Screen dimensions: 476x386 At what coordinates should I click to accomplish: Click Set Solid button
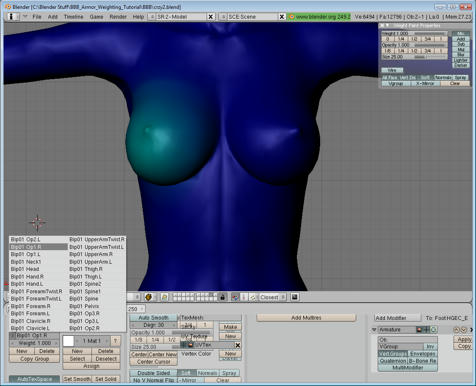(x=106, y=379)
